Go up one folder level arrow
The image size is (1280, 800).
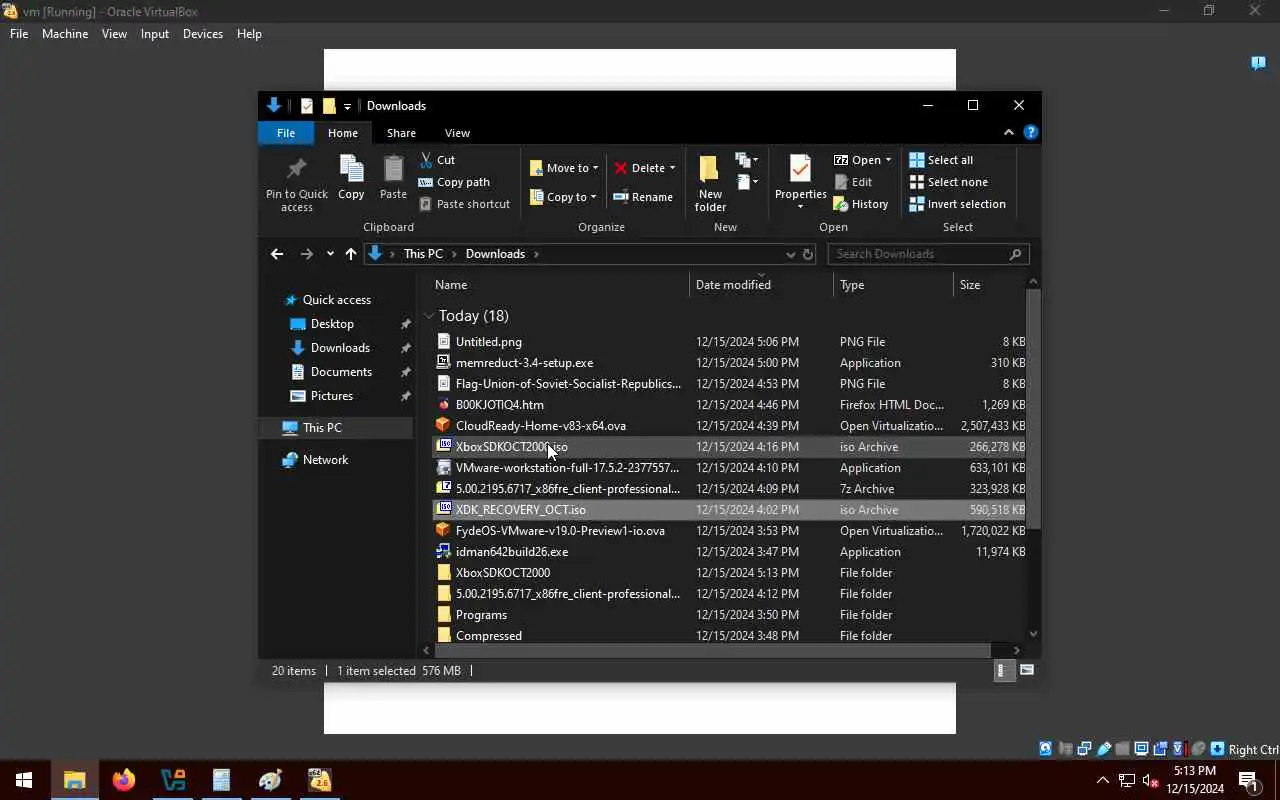coord(351,254)
